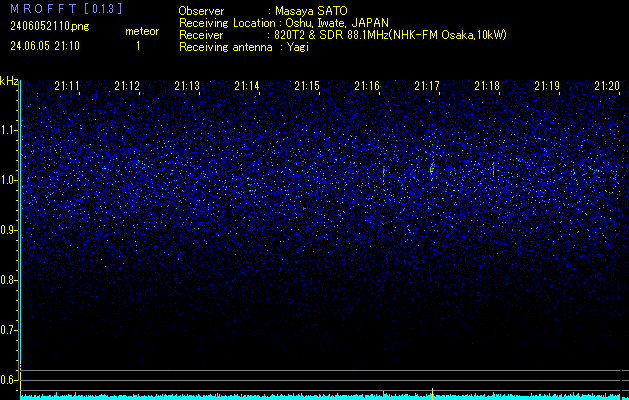Click the 0.8 kHz frequency label
Screen dimensions: 629x400
(8, 280)
